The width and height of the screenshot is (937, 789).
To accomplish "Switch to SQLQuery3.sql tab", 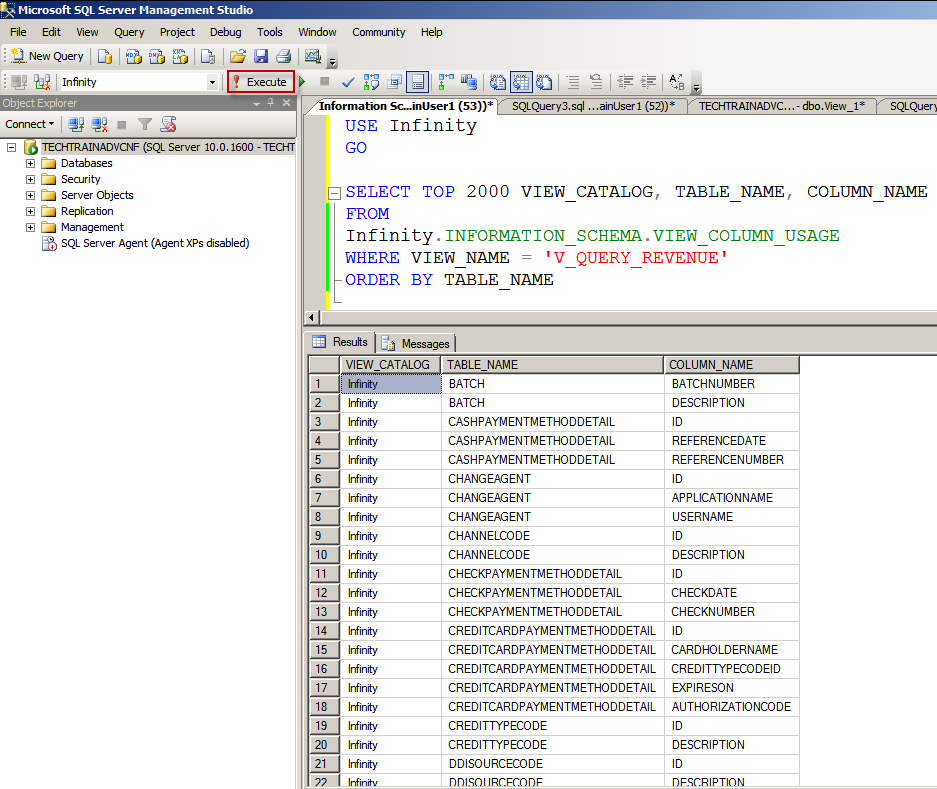I will 593,106.
